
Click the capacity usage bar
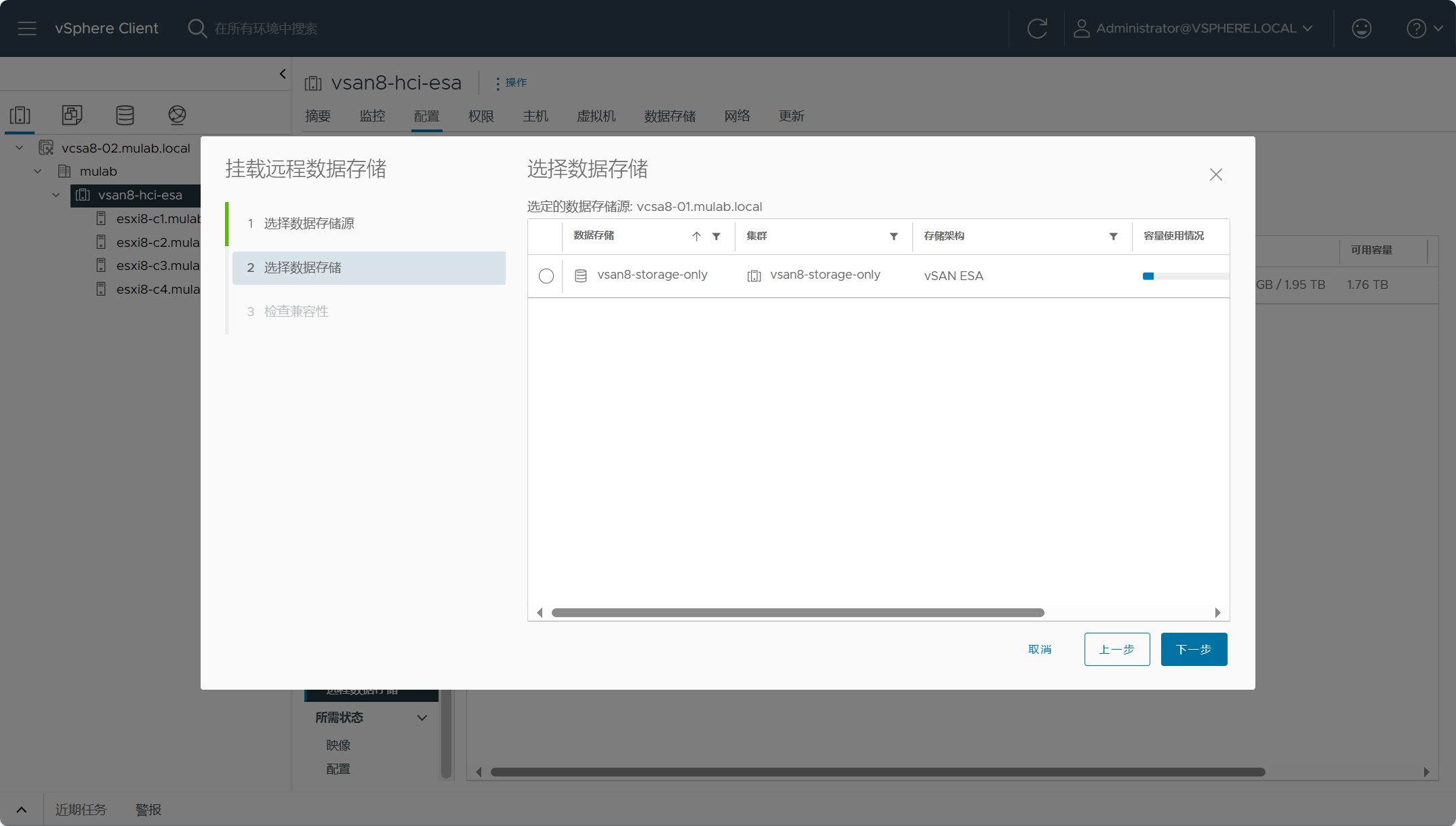(x=1186, y=276)
